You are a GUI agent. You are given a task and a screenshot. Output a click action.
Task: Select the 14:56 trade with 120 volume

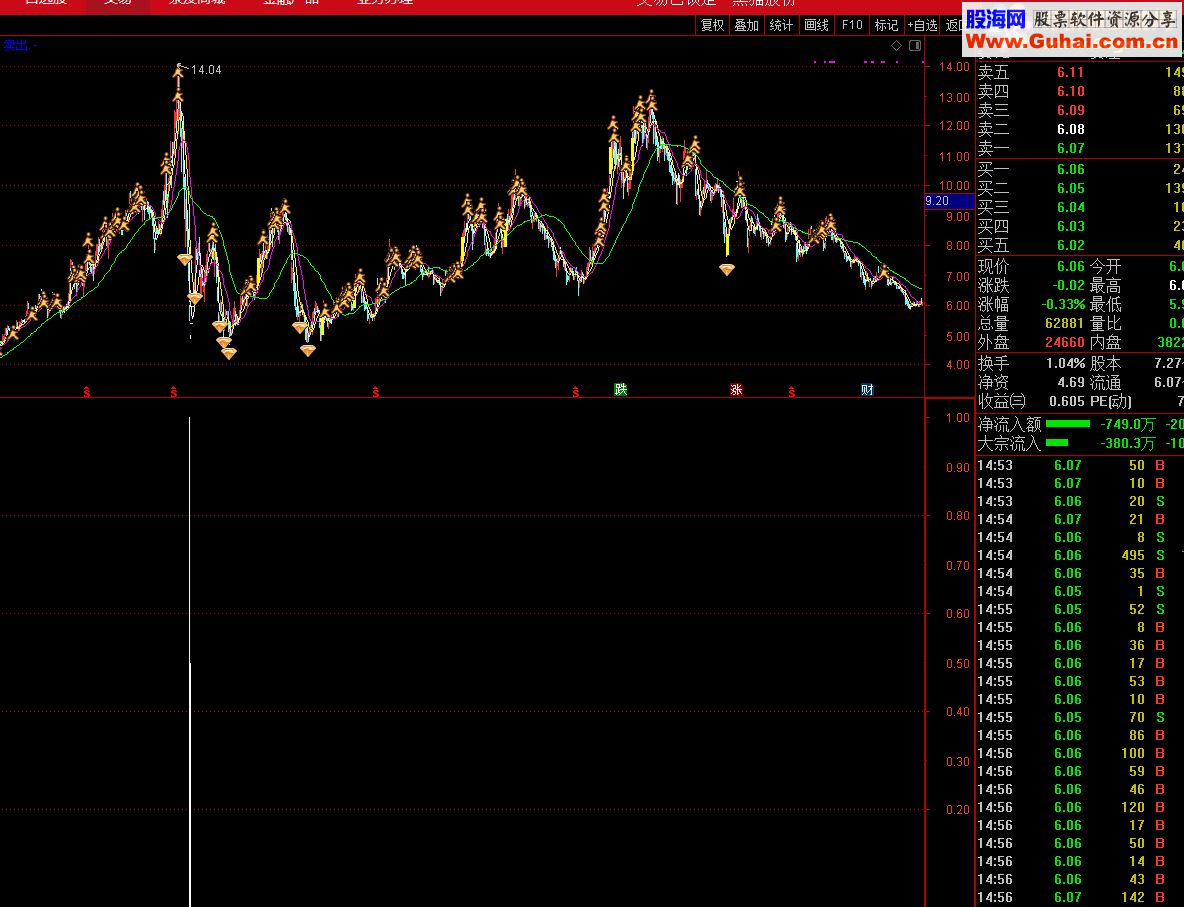coord(1081,807)
